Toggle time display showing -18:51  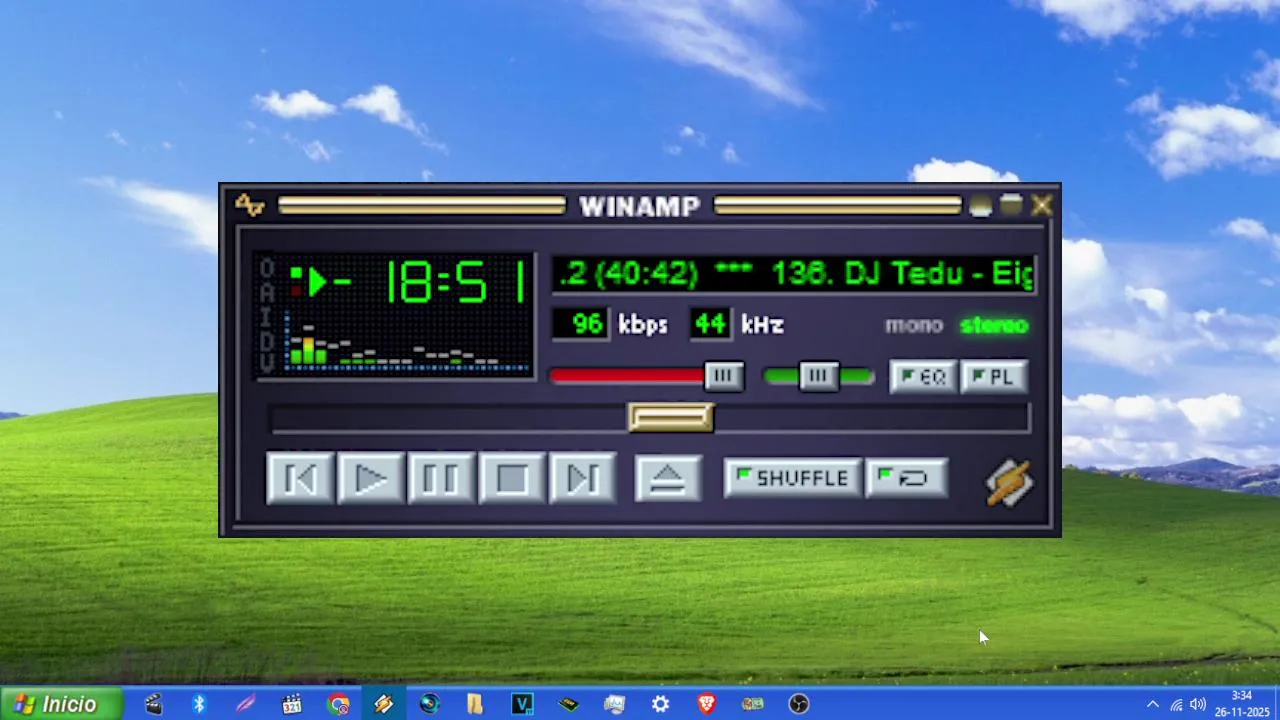pyautogui.click(x=432, y=282)
